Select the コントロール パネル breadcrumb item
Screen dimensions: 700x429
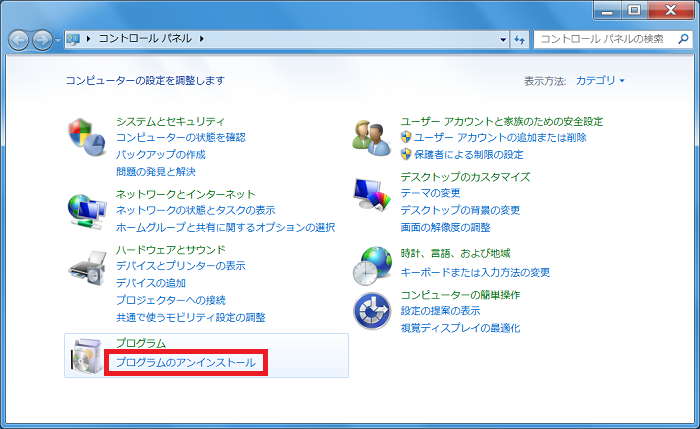[x=145, y=39]
